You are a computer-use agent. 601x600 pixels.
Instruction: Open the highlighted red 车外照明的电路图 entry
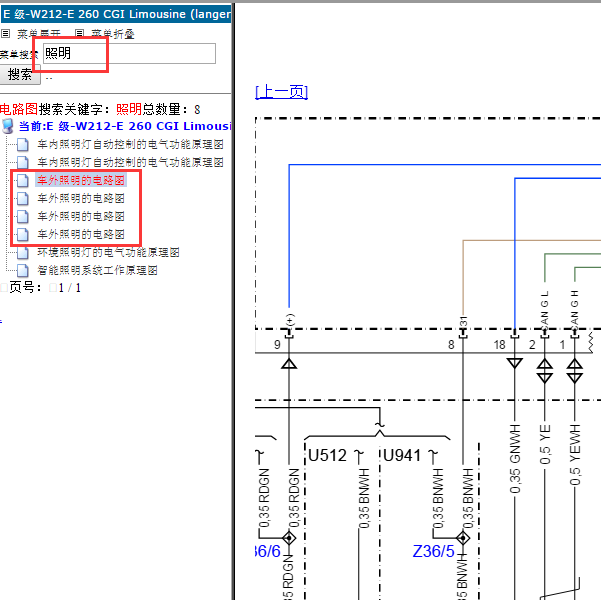(x=81, y=180)
